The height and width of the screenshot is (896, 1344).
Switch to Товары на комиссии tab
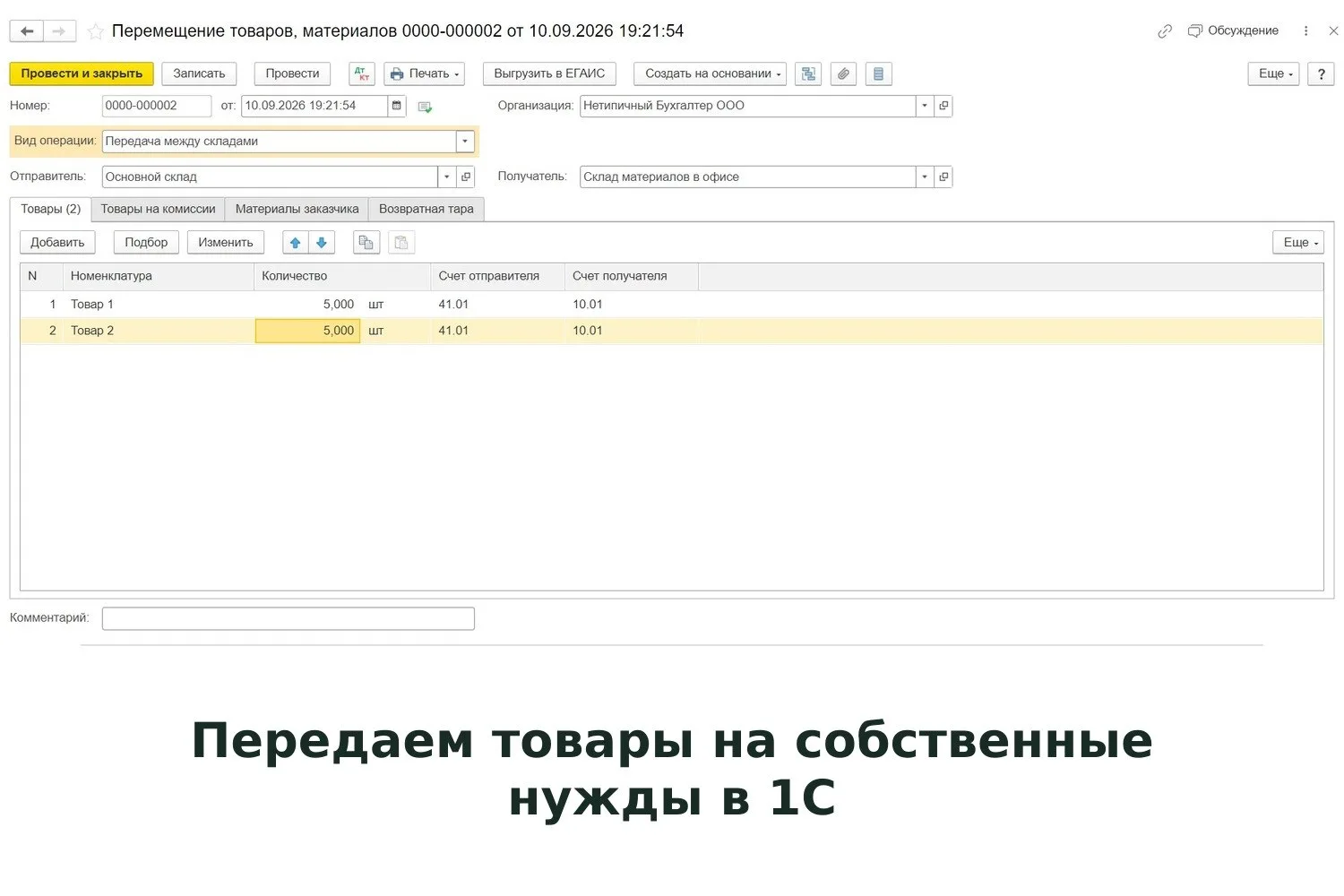point(158,209)
